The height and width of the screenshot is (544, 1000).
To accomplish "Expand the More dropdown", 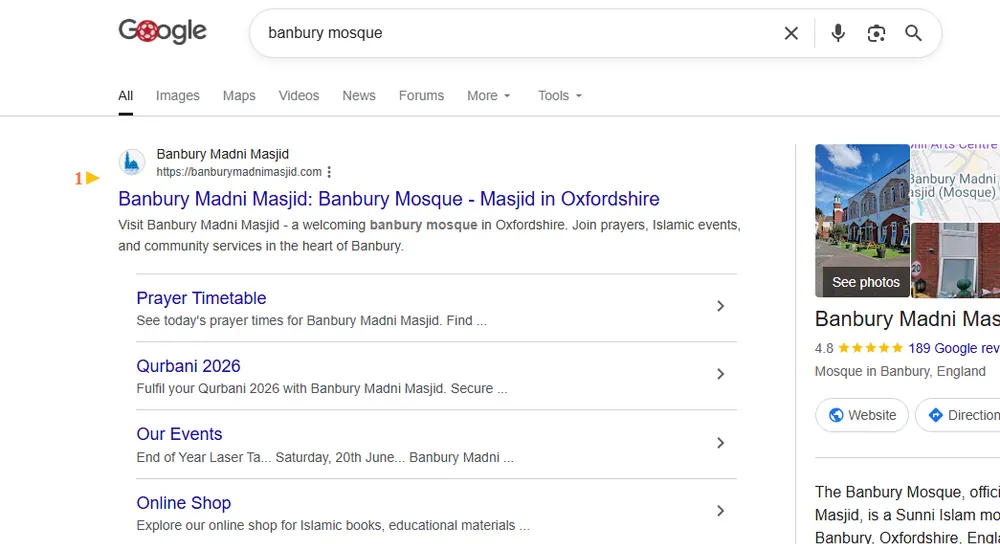I will click(489, 96).
